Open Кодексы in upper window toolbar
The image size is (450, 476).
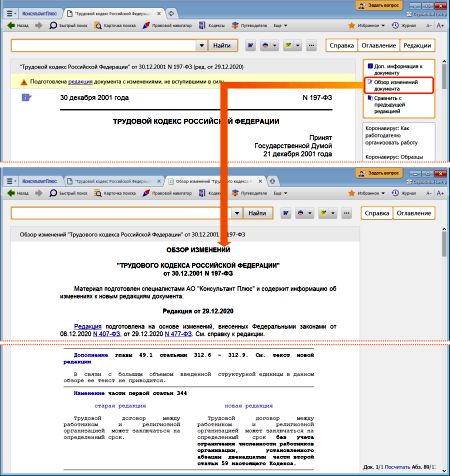(x=212, y=25)
